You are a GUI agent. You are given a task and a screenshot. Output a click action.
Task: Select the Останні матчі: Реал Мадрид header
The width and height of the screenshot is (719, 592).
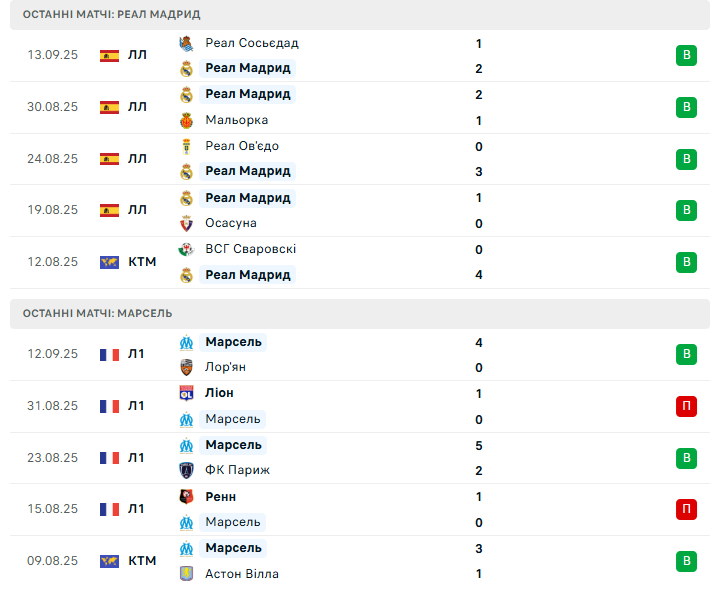click(360, 15)
